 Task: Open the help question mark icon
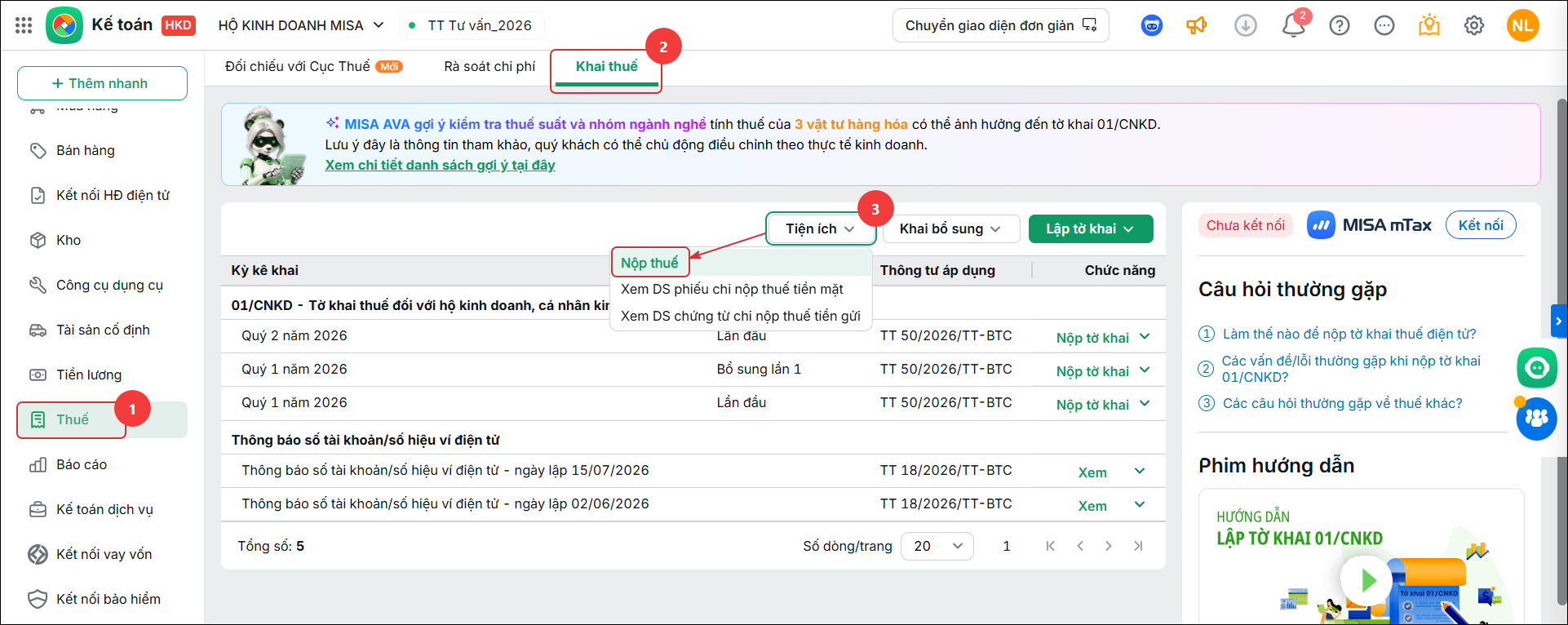click(1340, 26)
